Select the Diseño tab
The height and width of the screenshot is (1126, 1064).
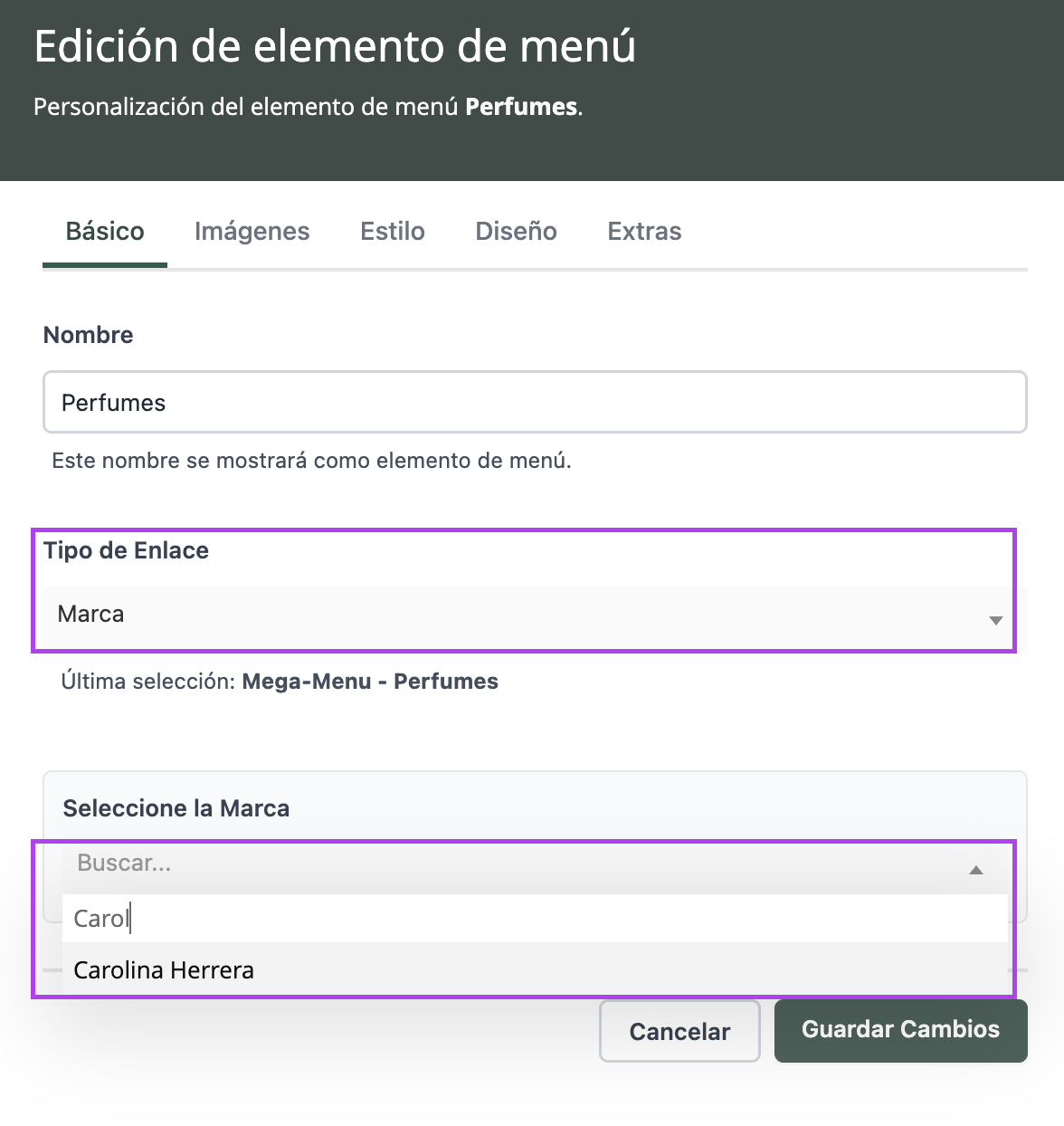click(516, 232)
